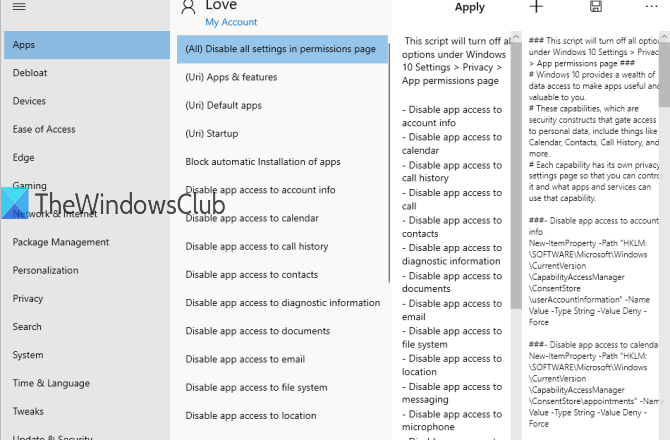
Task: Click the save floppy disk icon
Action: click(596, 6)
